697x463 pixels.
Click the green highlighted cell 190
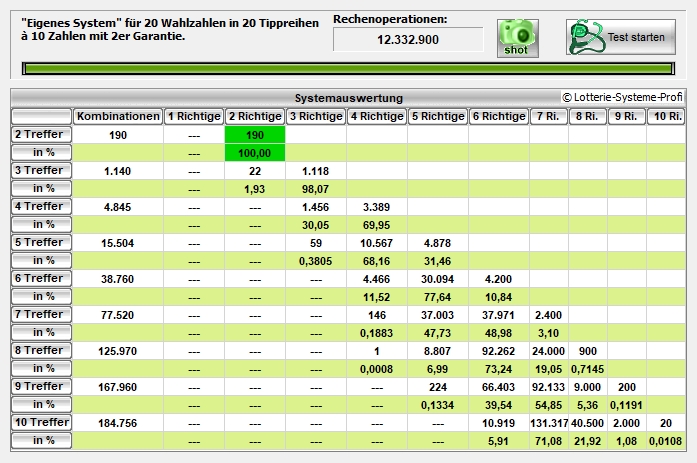coord(255,135)
